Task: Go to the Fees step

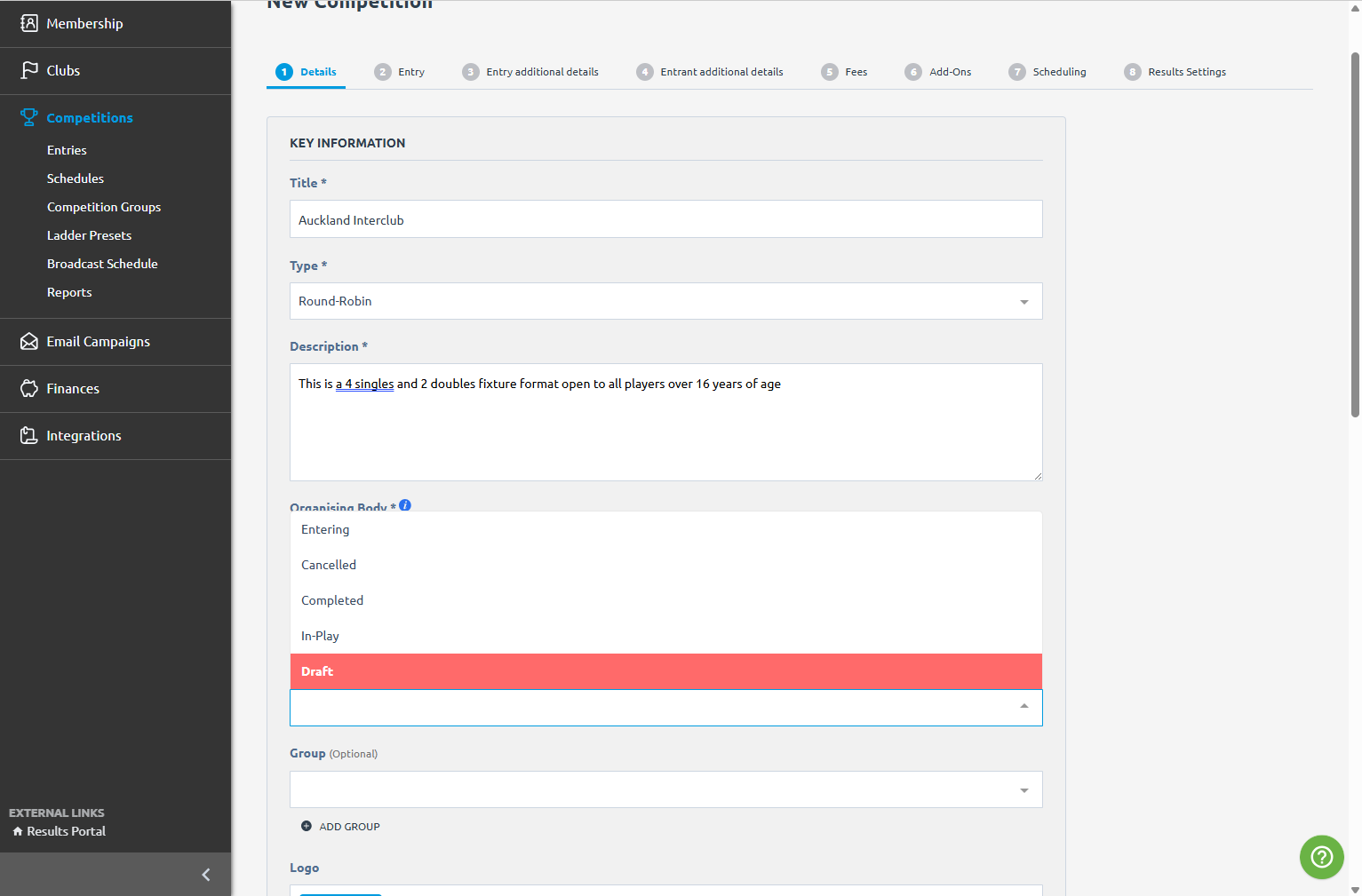Action: pos(844,72)
